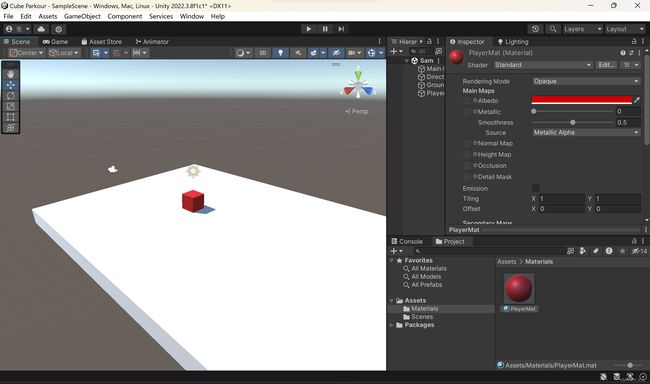Select the Rotate tool

10,95
